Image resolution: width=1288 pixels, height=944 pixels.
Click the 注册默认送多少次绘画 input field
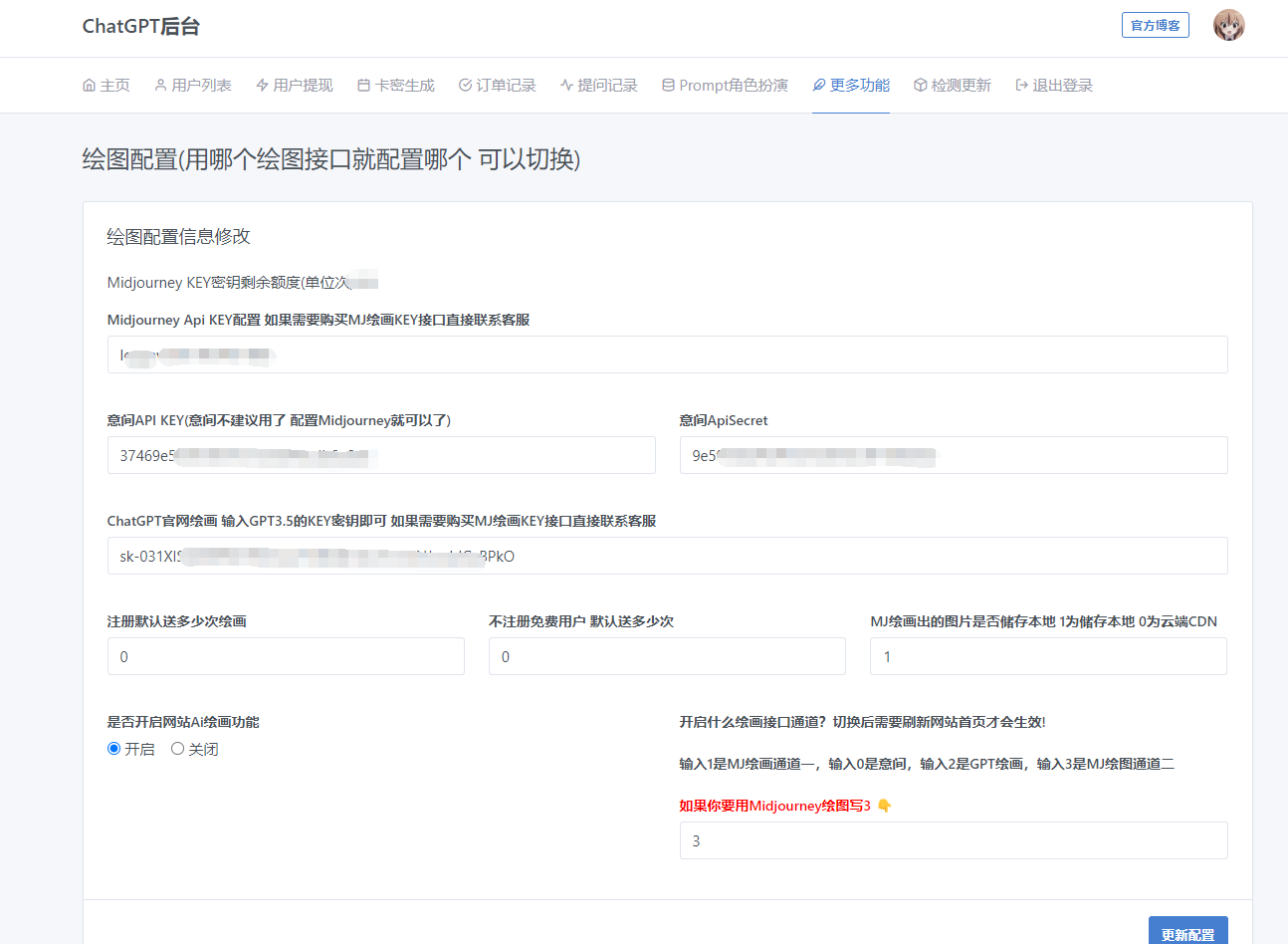click(x=286, y=656)
